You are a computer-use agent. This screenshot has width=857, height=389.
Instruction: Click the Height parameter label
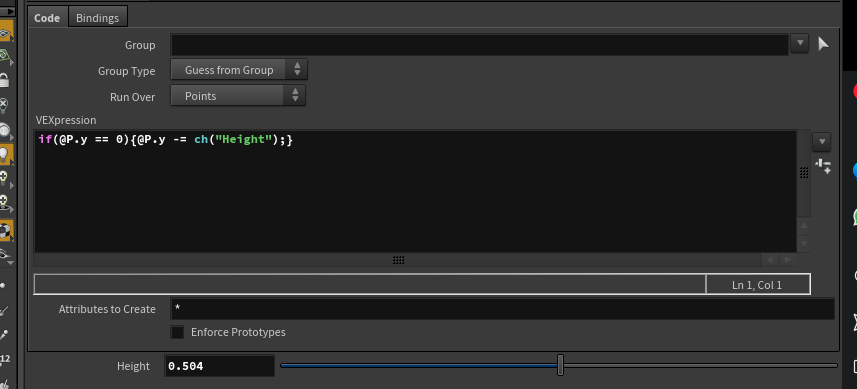(133, 366)
